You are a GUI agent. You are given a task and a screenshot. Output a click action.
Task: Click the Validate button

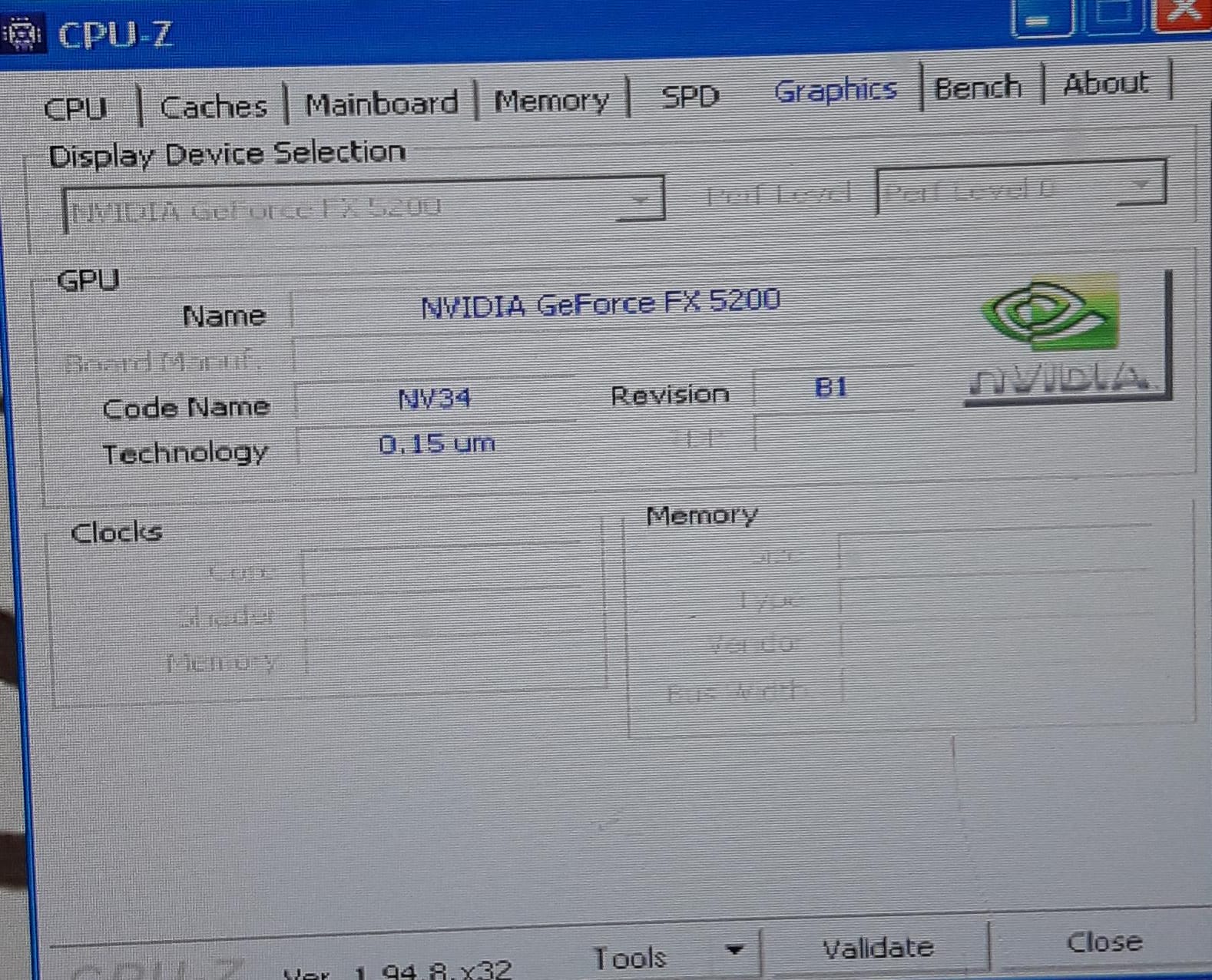(878, 949)
